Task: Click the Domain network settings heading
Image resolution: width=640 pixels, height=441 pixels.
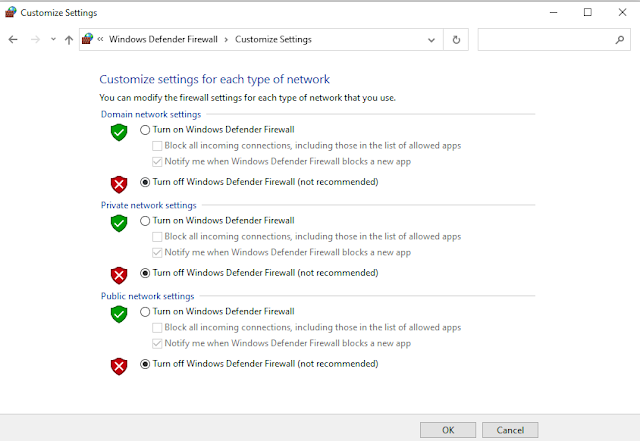Action: 151,114
